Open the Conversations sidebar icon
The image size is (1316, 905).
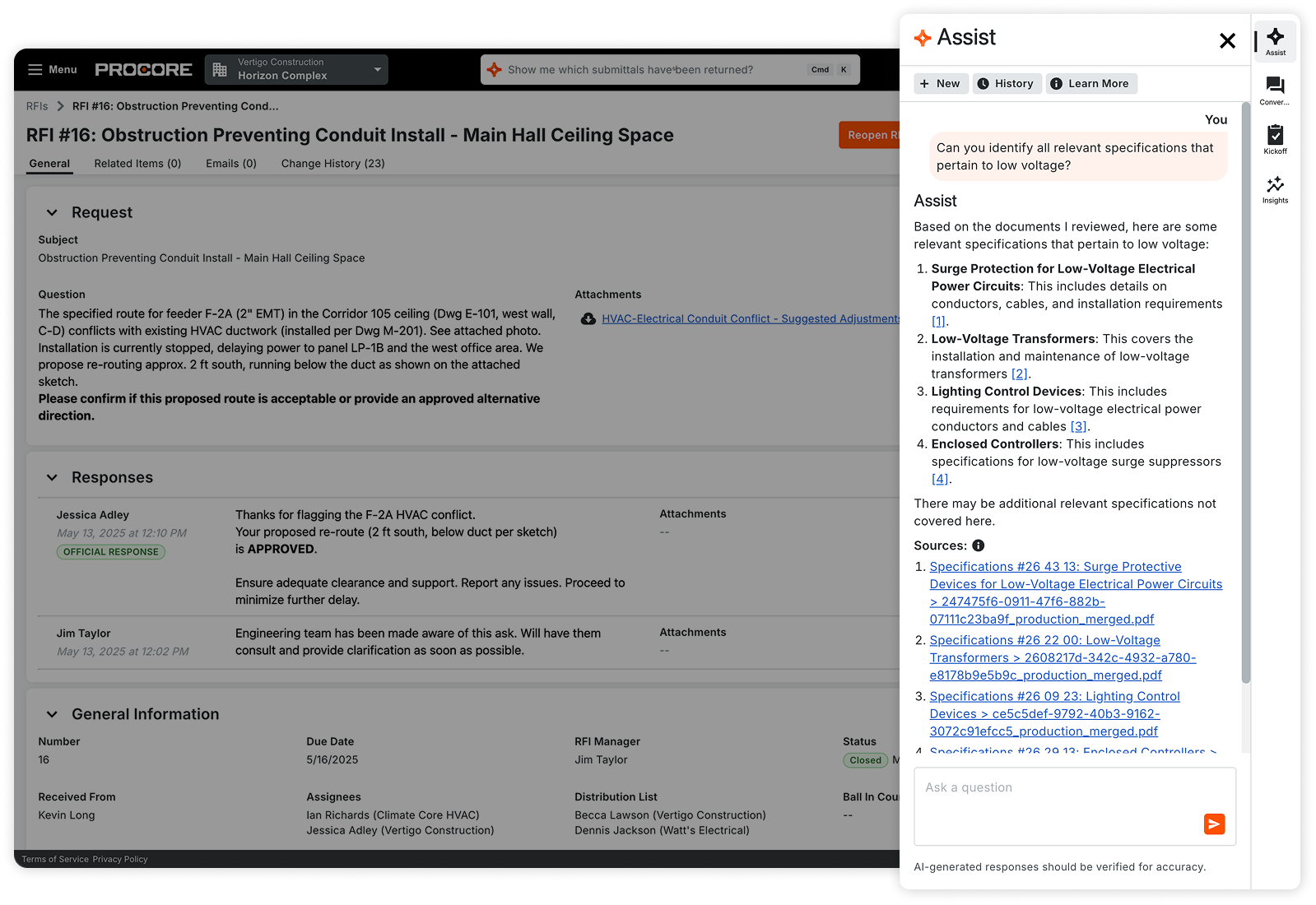1275,90
